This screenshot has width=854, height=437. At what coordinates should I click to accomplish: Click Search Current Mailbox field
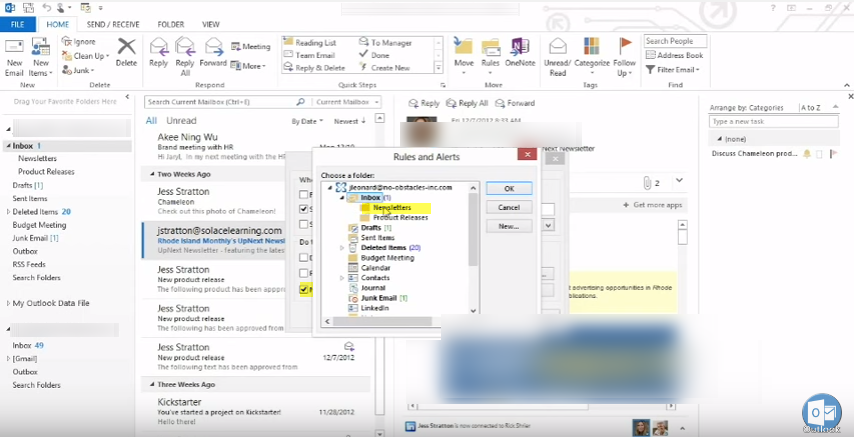point(227,102)
